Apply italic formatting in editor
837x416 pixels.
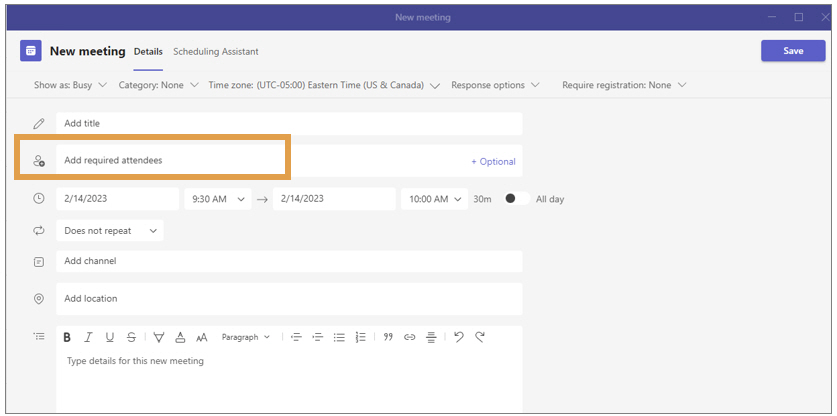coord(88,338)
